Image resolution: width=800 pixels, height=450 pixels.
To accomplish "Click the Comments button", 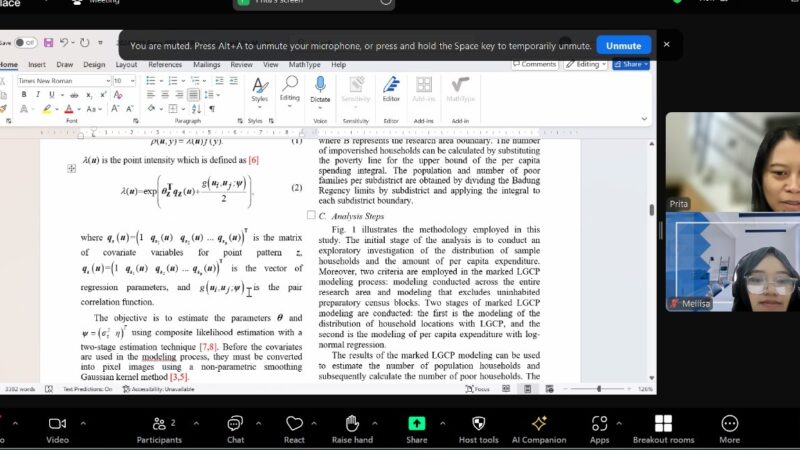I will (x=535, y=64).
